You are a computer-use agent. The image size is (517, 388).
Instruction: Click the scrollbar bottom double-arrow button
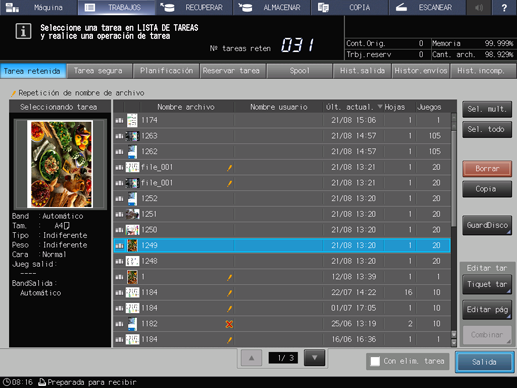453,342
